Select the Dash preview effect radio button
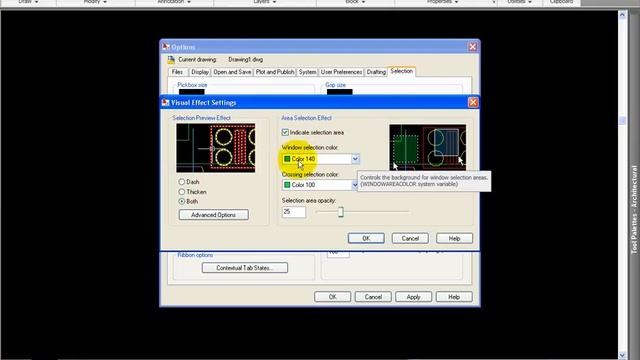 pyautogui.click(x=182, y=182)
